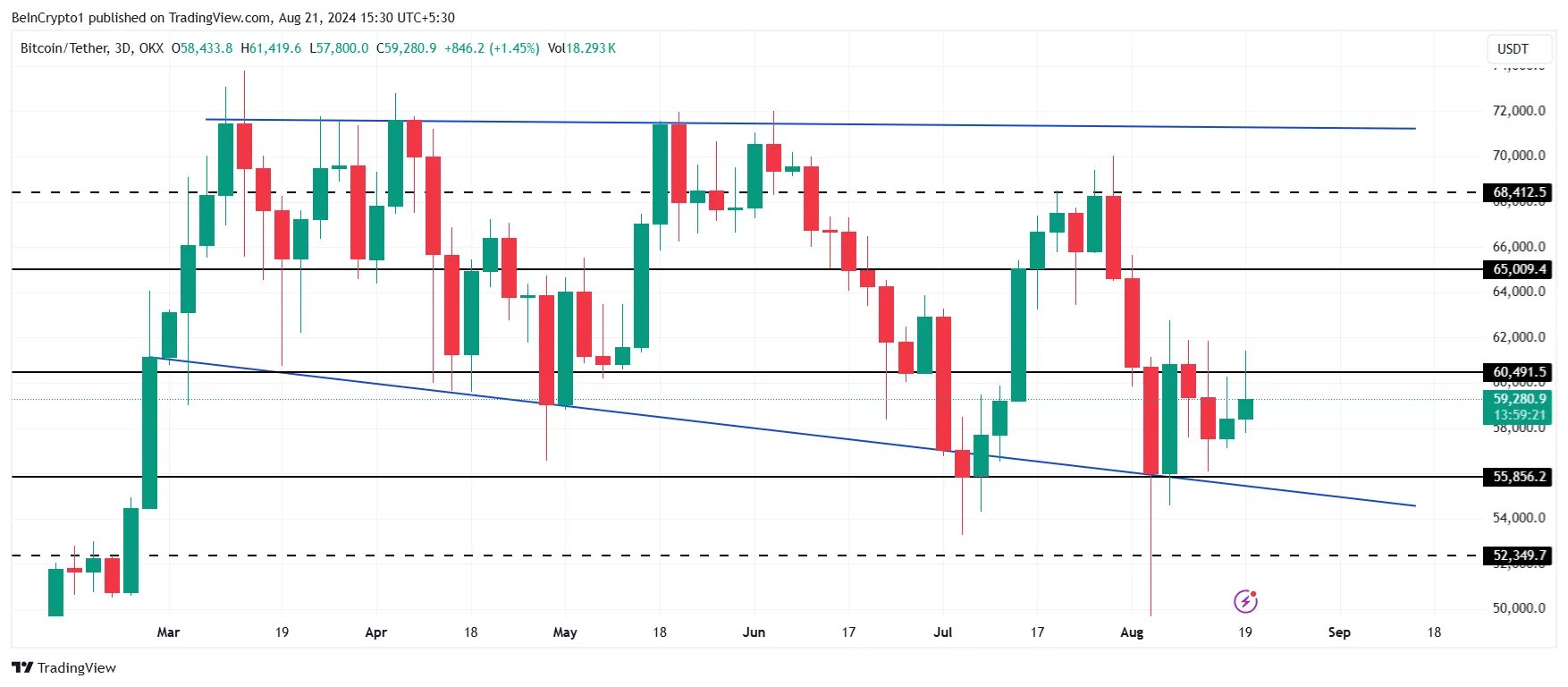
Task: Click the 72,000.0 price axis tick
Action: [1518, 111]
